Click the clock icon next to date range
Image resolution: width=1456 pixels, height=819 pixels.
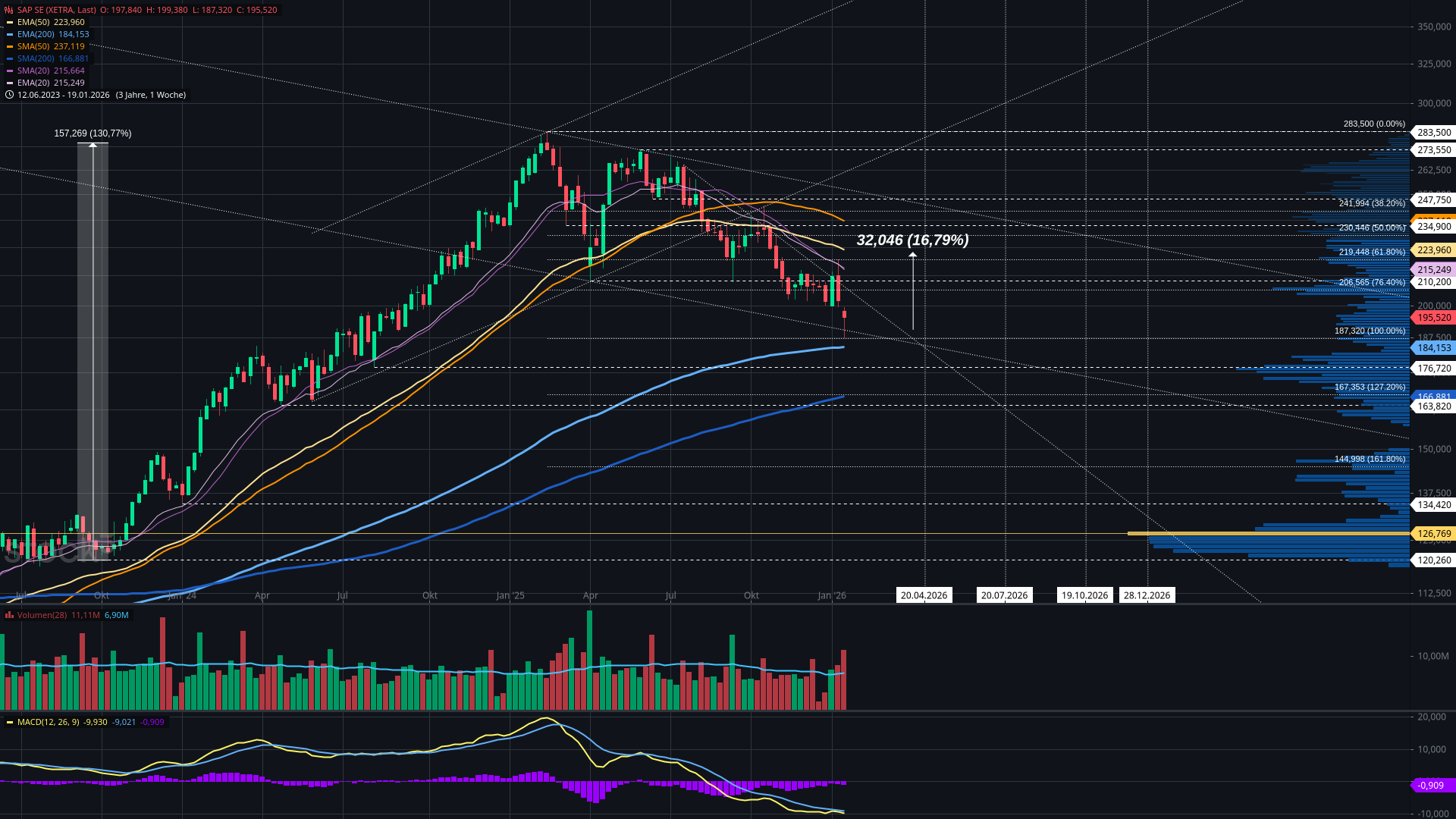click(9, 95)
